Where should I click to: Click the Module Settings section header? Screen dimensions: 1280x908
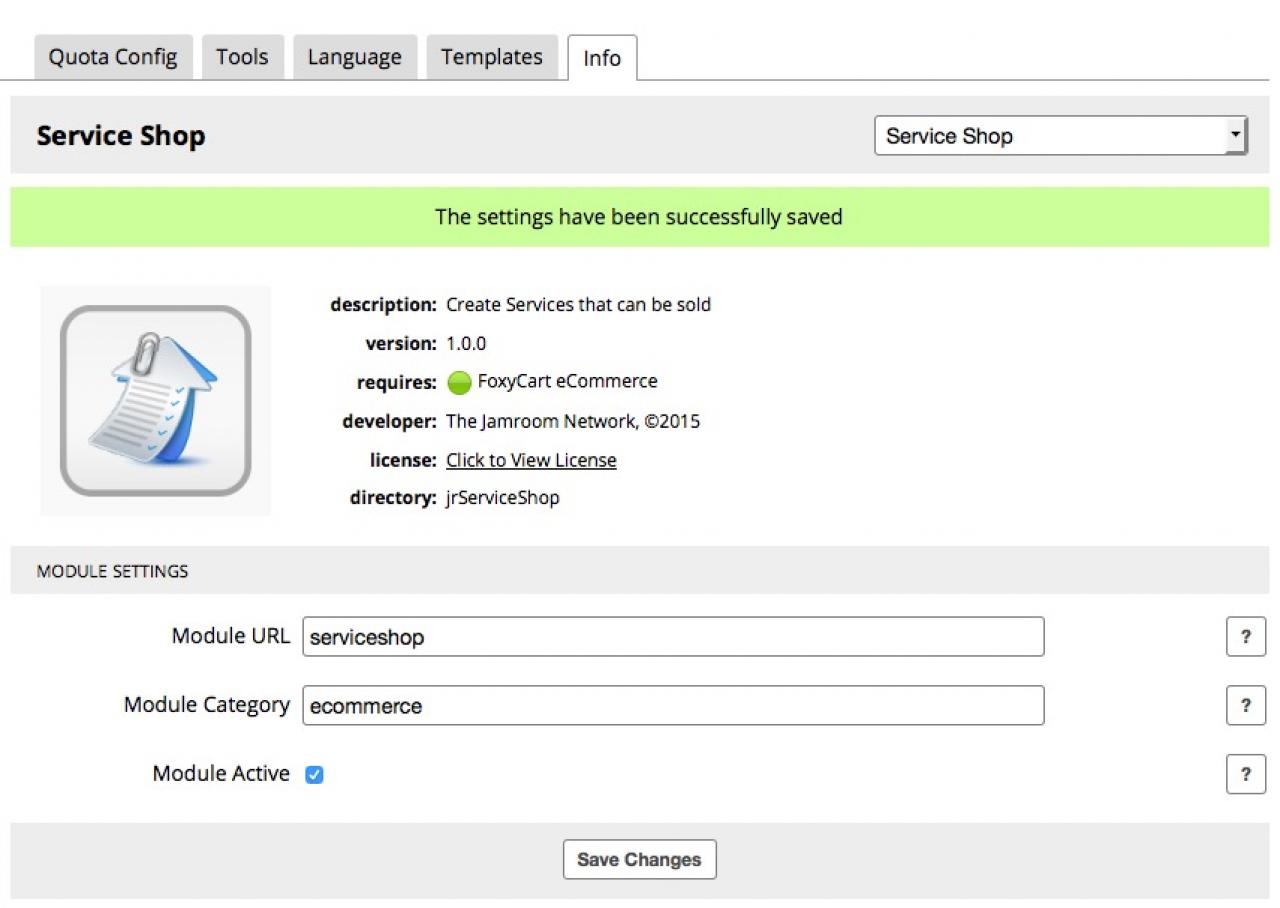pyautogui.click(x=112, y=571)
